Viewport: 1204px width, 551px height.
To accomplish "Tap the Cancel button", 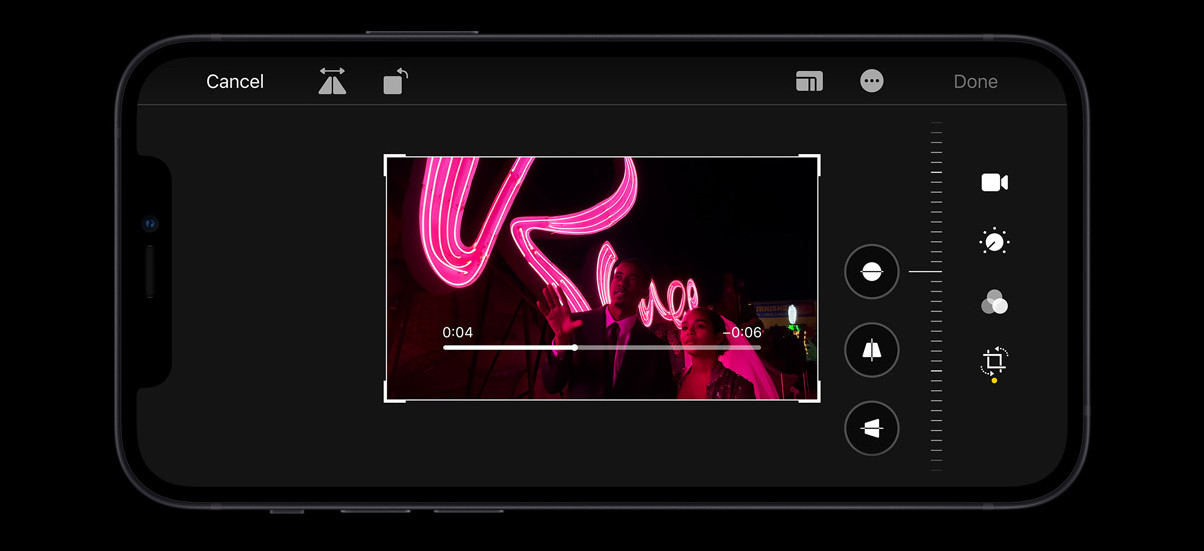I will coord(235,82).
